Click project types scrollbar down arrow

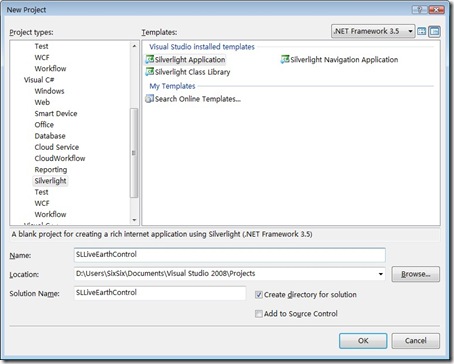(x=134, y=220)
